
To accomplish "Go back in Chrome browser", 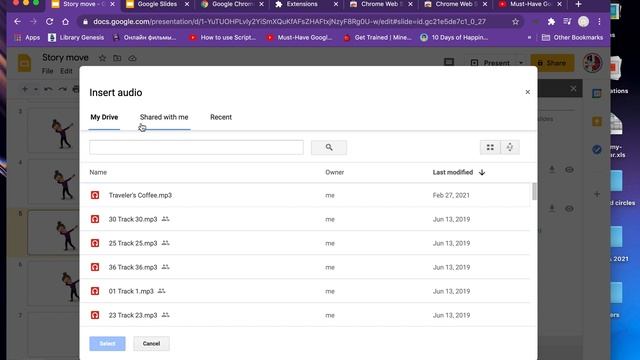I will [17, 21].
